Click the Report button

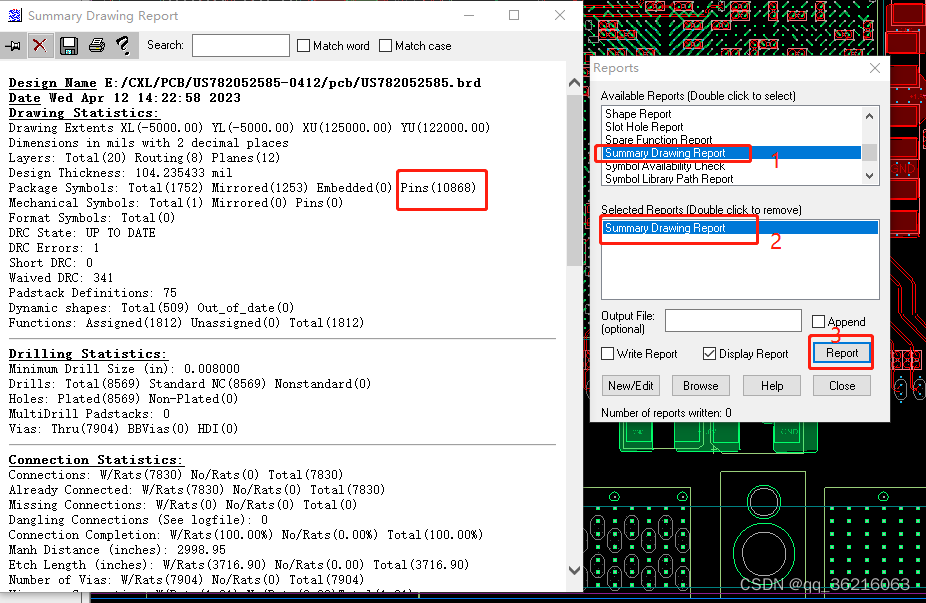click(841, 353)
